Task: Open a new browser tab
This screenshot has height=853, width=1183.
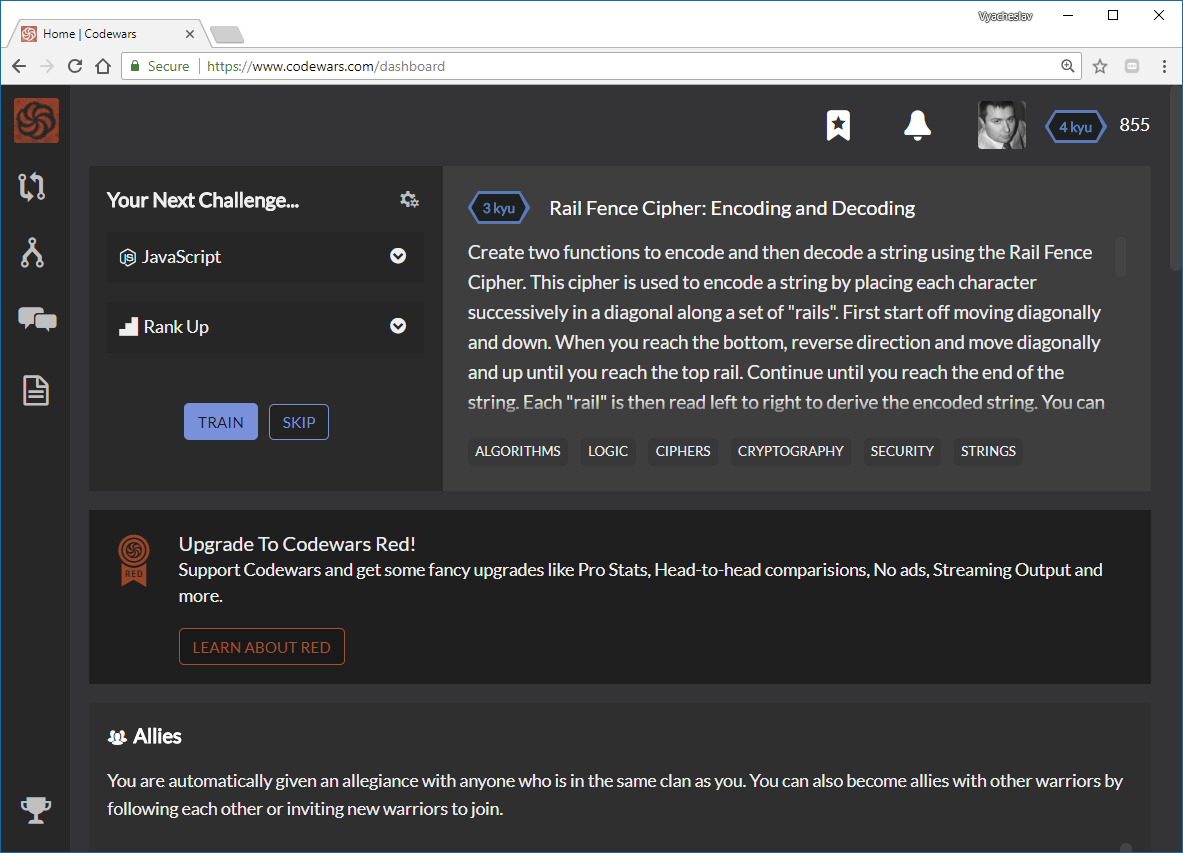Action: pyautogui.click(x=226, y=35)
